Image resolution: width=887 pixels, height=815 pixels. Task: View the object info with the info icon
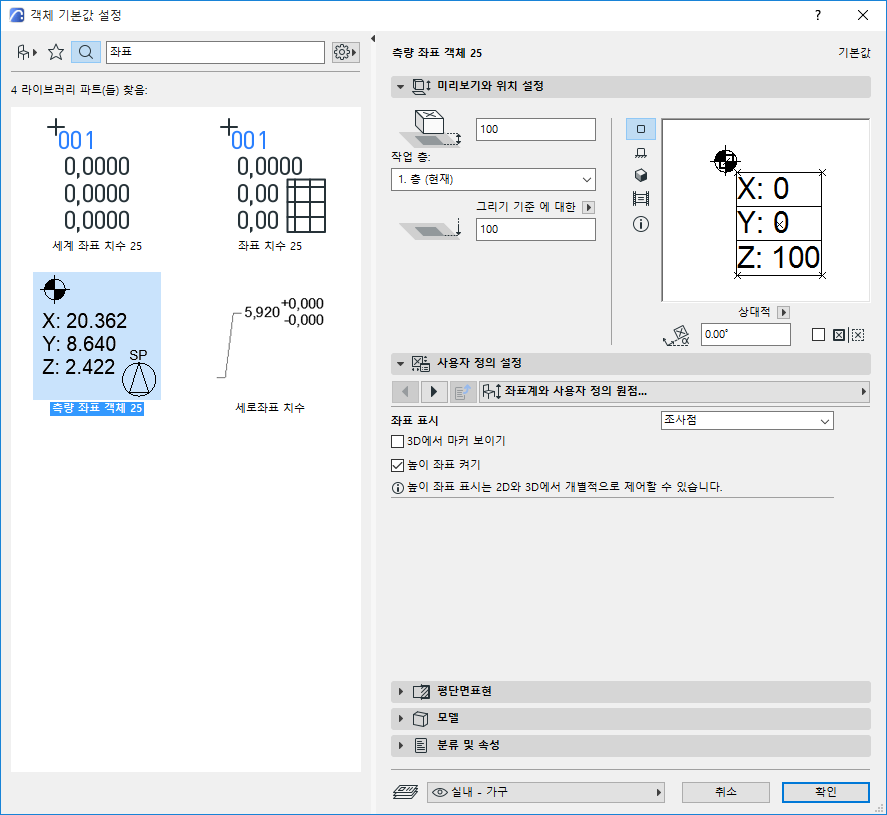(640, 224)
